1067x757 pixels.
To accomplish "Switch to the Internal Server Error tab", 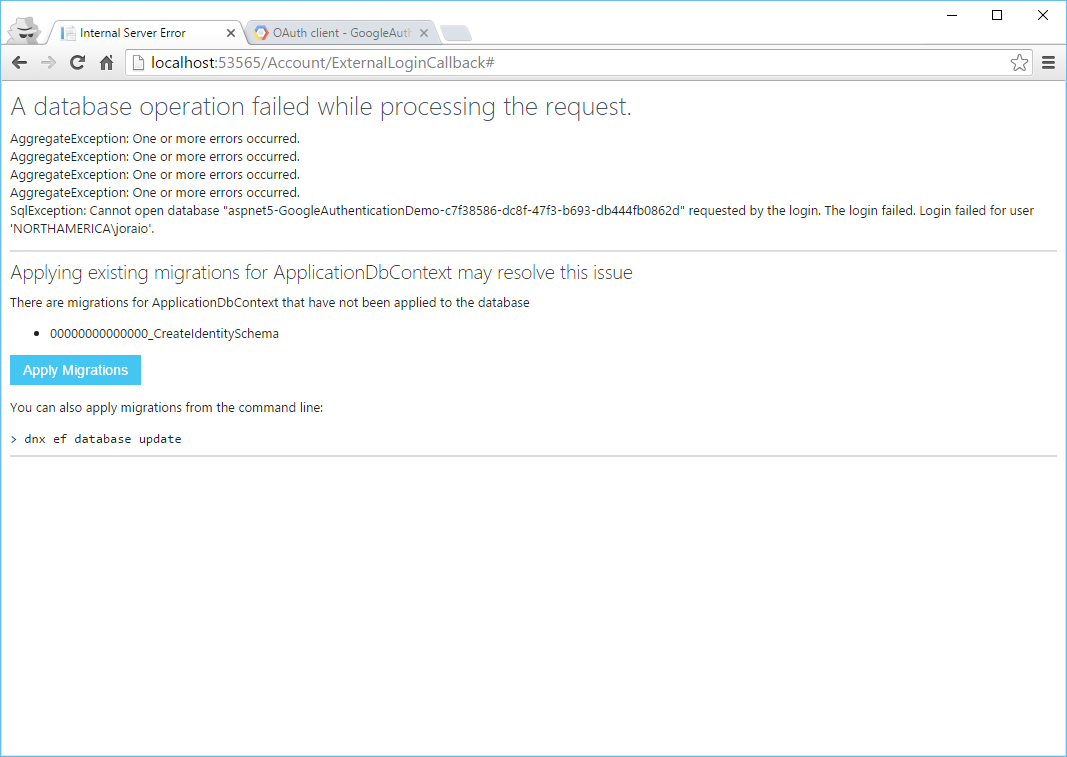I will pos(143,33).
